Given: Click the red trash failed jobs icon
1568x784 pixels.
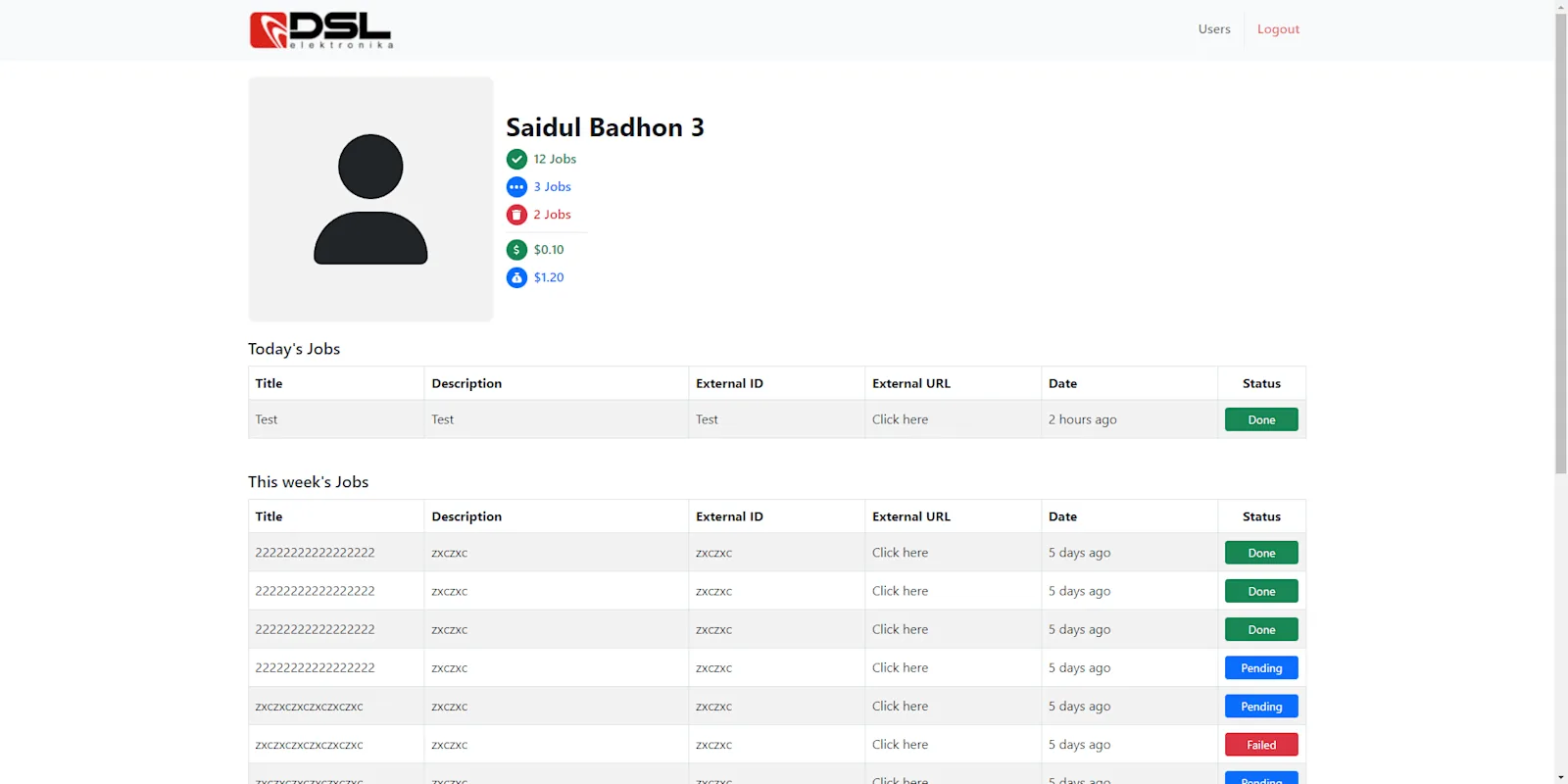Looking at the screenshot, I should (x=516, y=215).
